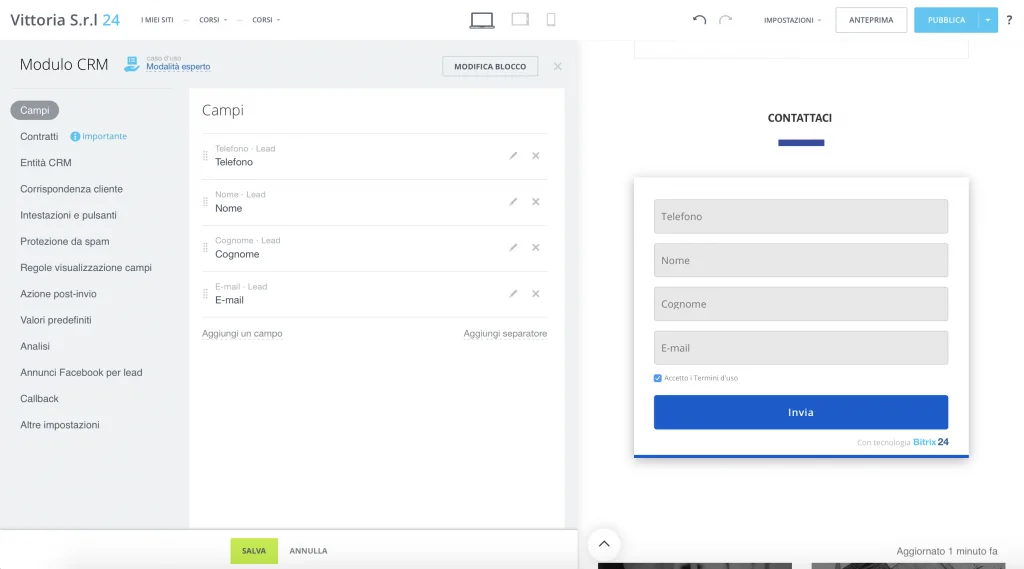Screen dimensions: 1024x569
Task: Open Regole visualizzazione campi section
Action: point(86,267)
